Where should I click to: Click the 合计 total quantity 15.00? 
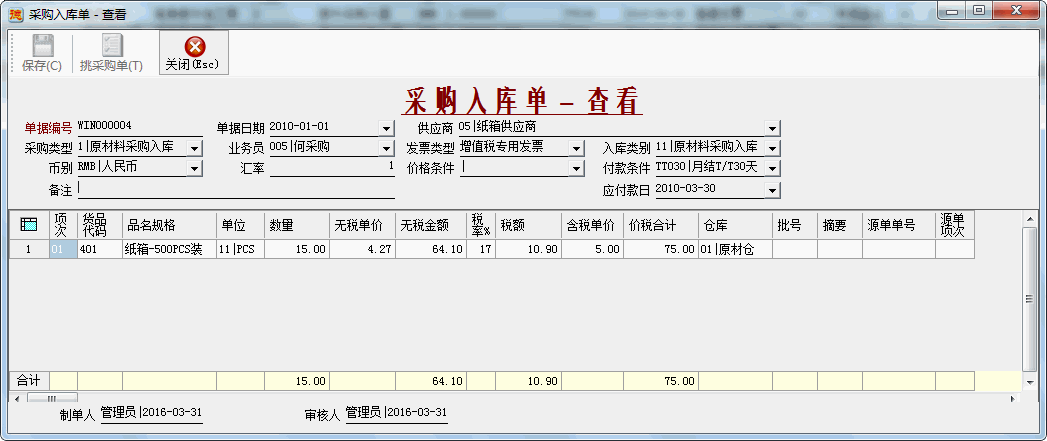pos(298,382)
